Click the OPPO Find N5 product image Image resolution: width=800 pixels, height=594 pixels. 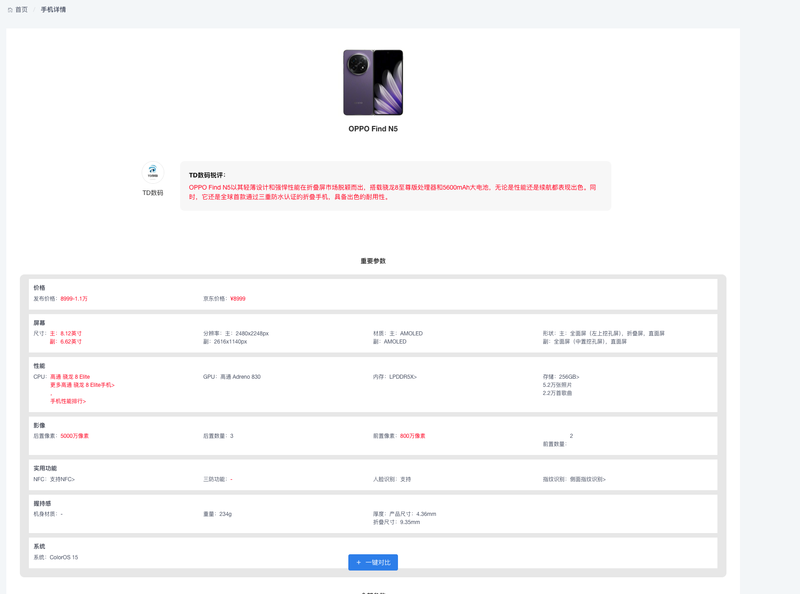373,82
